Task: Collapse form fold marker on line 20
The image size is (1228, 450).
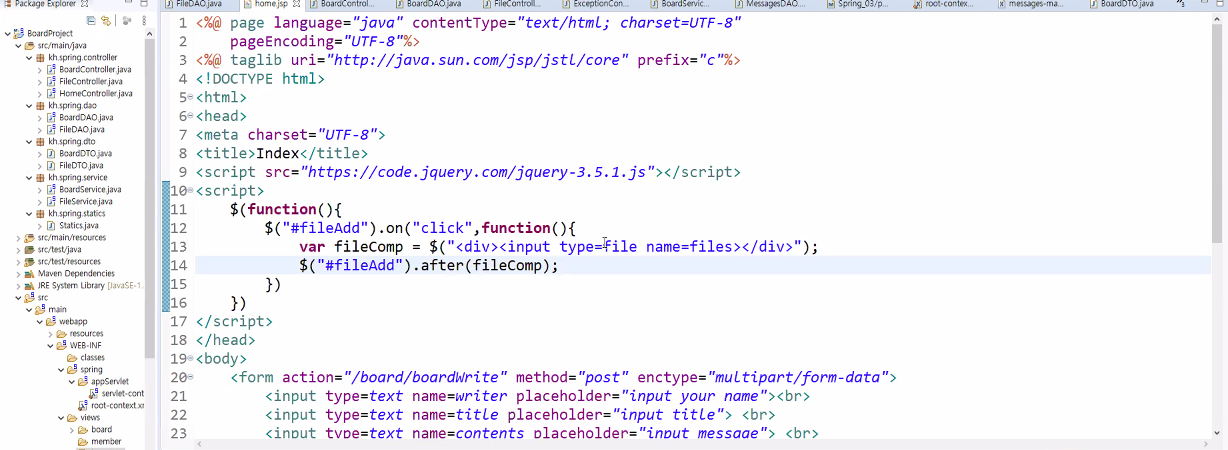Action: [190, 378]
